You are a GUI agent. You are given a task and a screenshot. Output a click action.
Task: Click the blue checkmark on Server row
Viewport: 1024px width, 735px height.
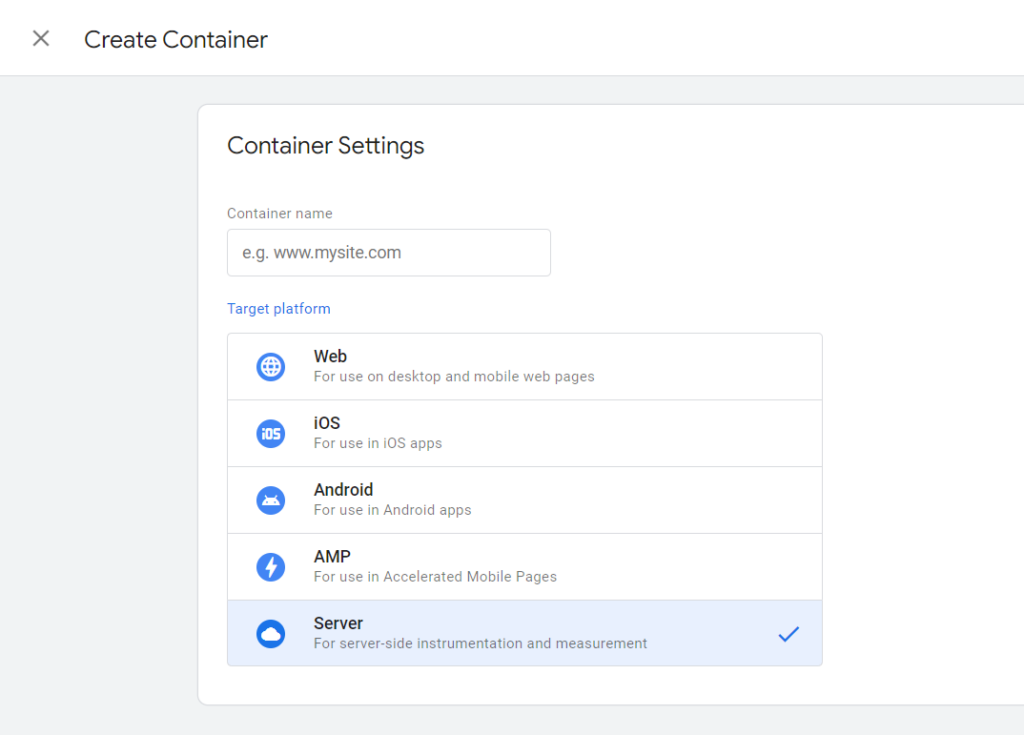tap(789, 633)
